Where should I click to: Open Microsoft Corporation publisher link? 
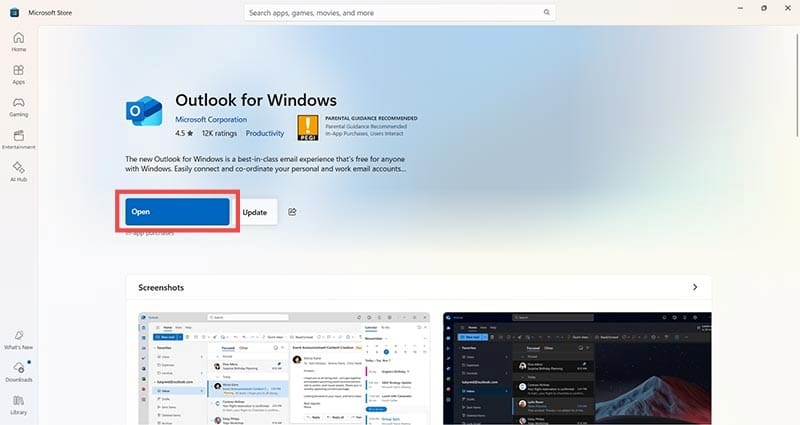(x=210, y=119)
